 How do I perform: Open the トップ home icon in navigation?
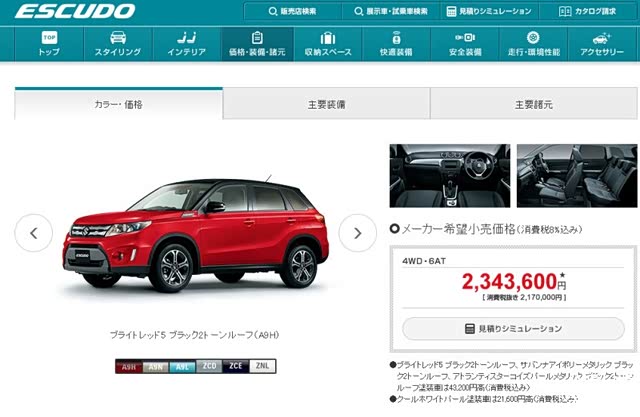pos(49,44)
